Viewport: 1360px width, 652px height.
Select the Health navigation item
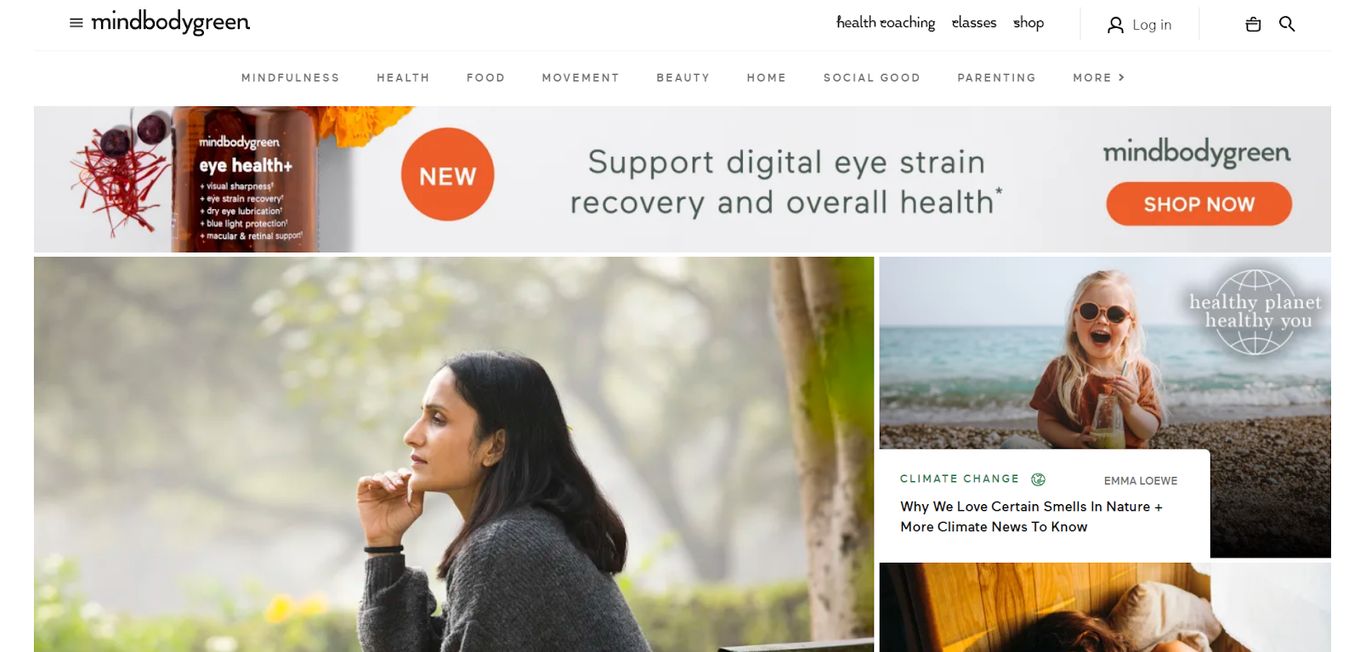[403, 77]
